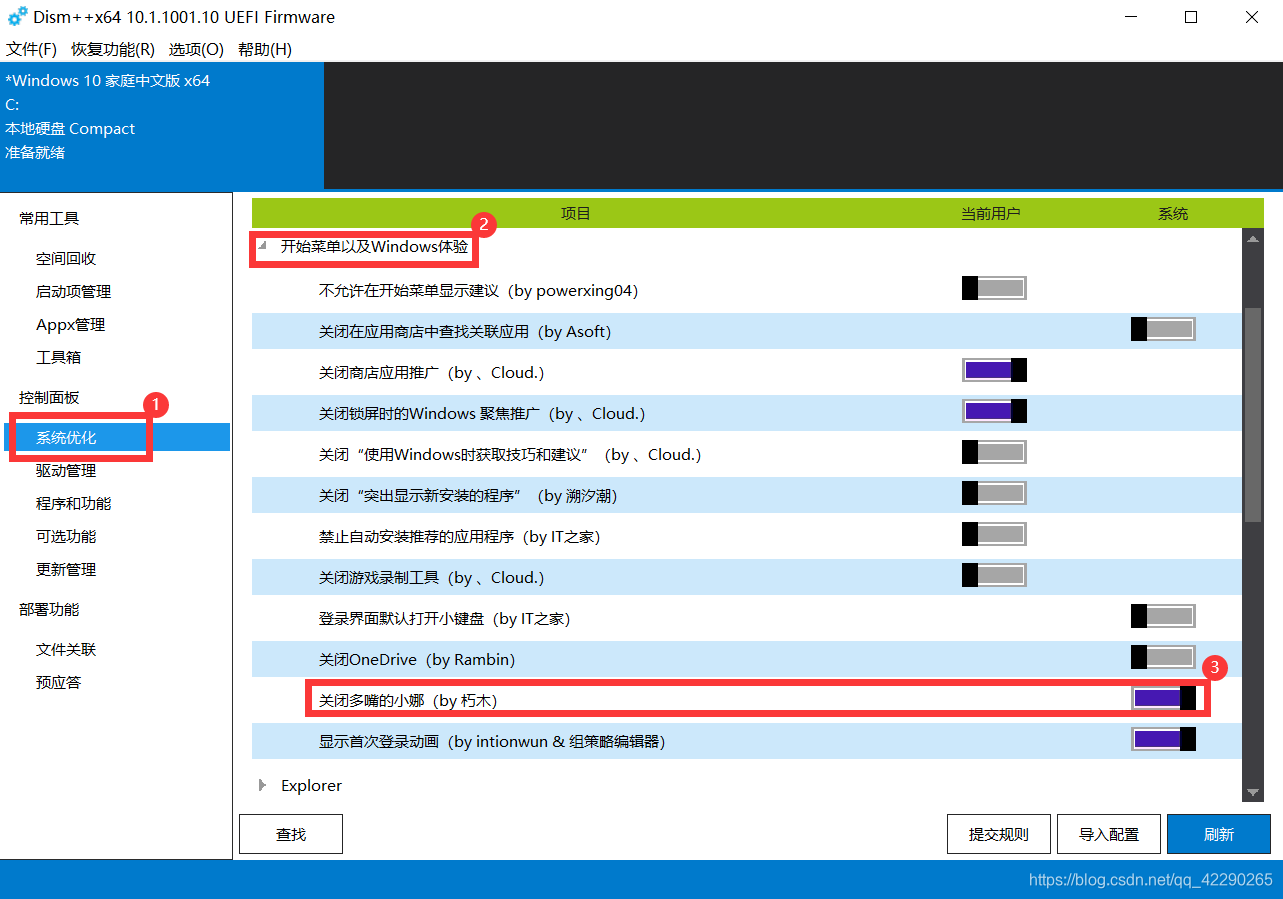Select 系统优化 in sidebar
The width and height of the screenshot is (1283, 899).
pos(116,437)
